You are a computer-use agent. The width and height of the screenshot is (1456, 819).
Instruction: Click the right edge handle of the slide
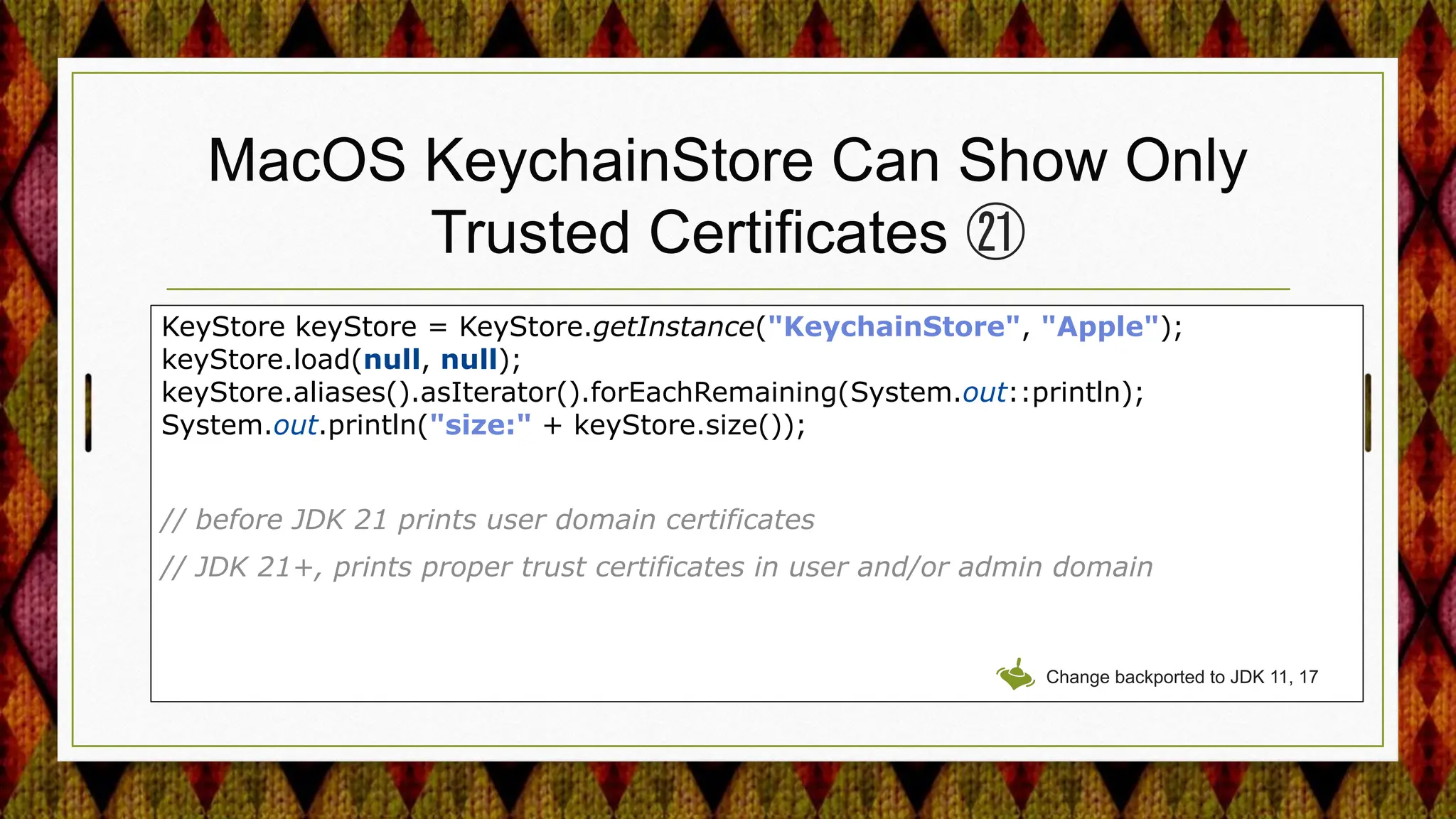[x=1368, y=412]
